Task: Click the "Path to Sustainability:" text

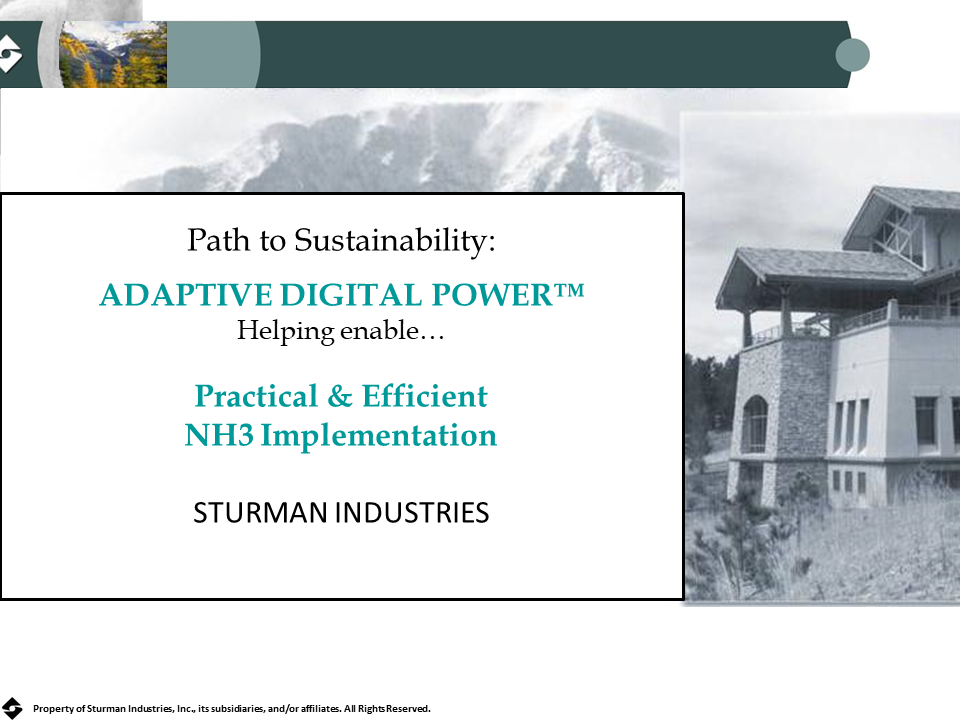Action: 341,240
